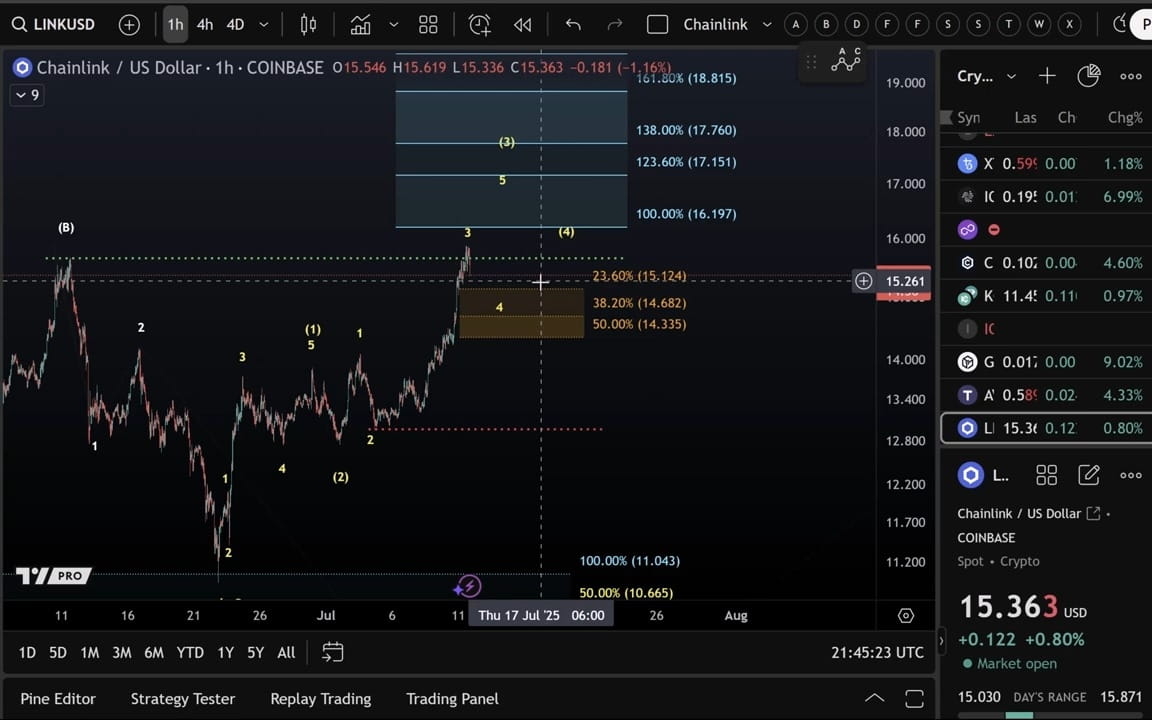This screenshot has height=720, width=1152.
Task: Open the Pine Editor tab
Action: click(x=58, y=699)
